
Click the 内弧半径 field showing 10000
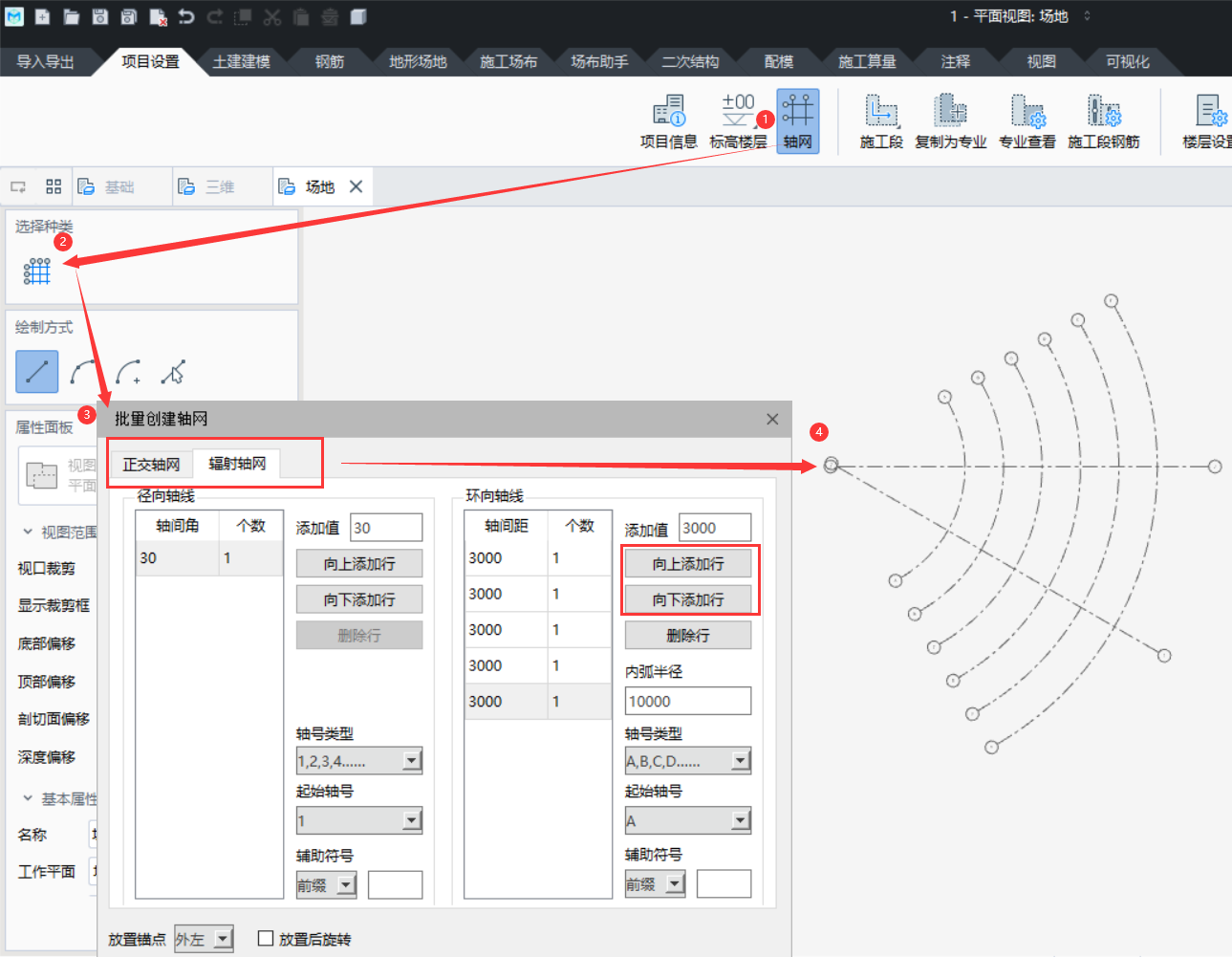(x=688, y=701)
